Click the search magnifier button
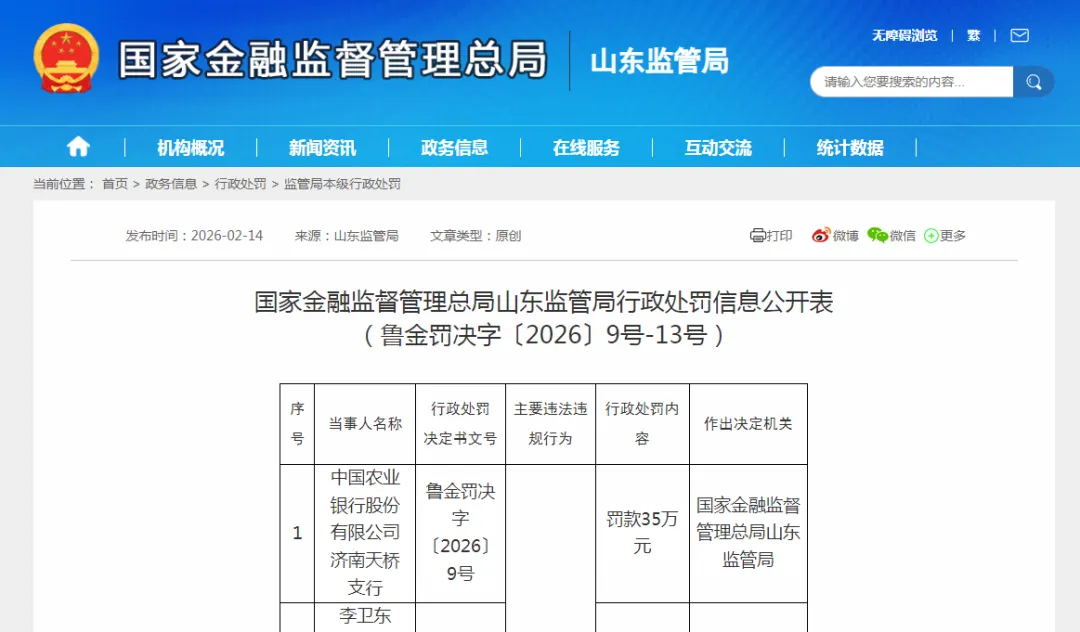This screenshot has width=1080, height=632. 1033,82
